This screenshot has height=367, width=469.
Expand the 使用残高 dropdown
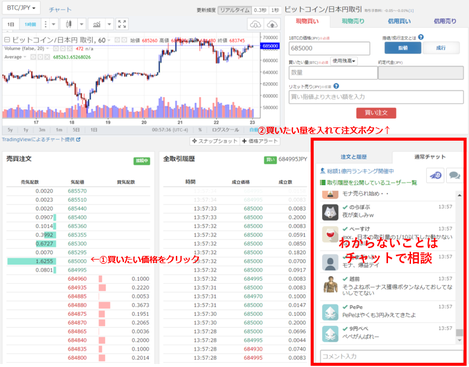[x=344, y=61]
